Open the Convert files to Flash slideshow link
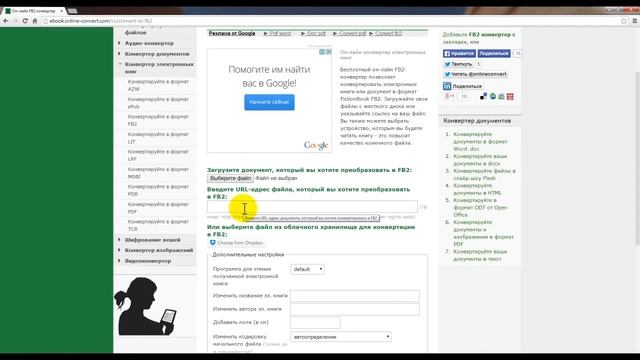 click(x=484, y=175)
